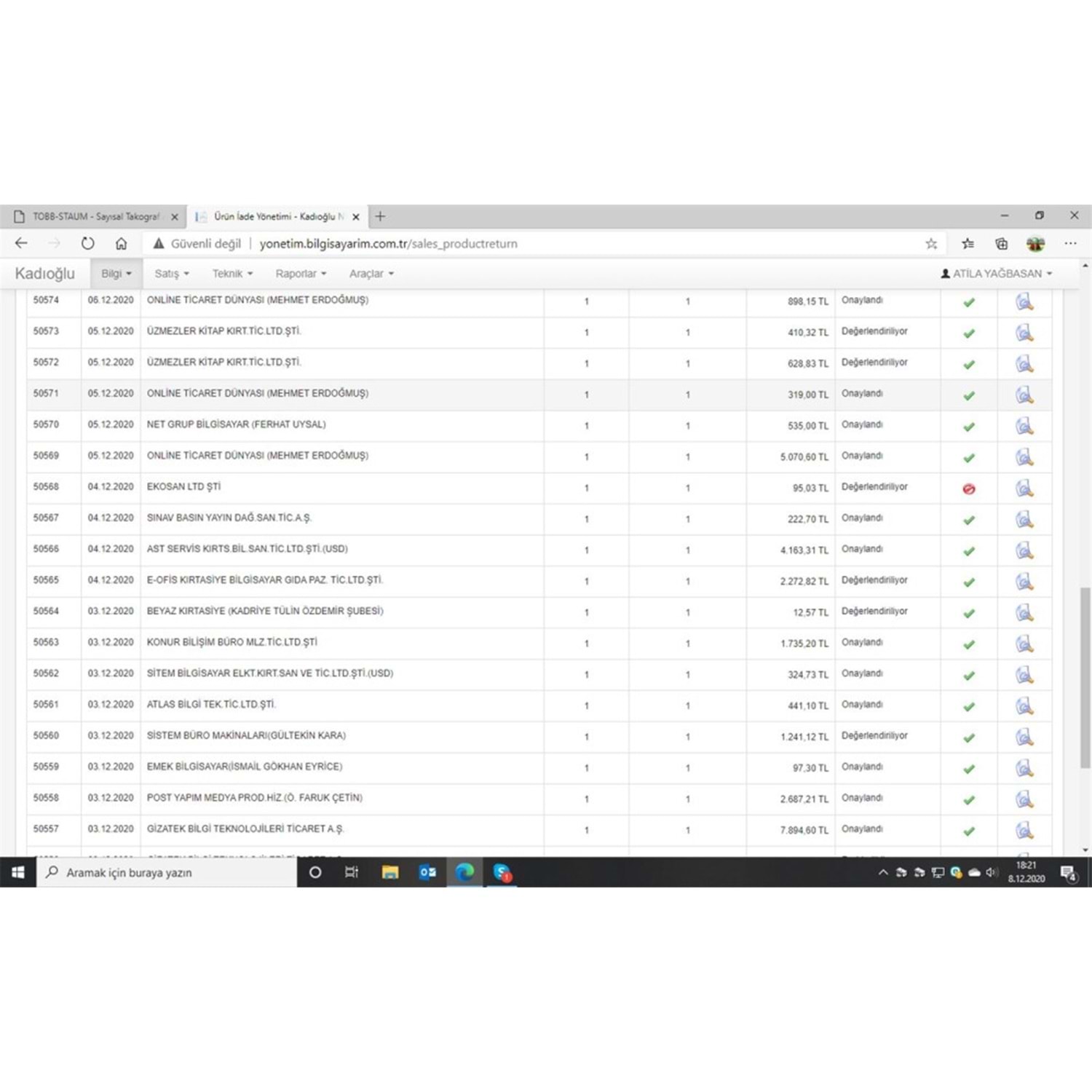1092x1092 pixels.
Task: Open File Explorer from the taskbar
Action: pyautogui.click(x=390, y=872)
